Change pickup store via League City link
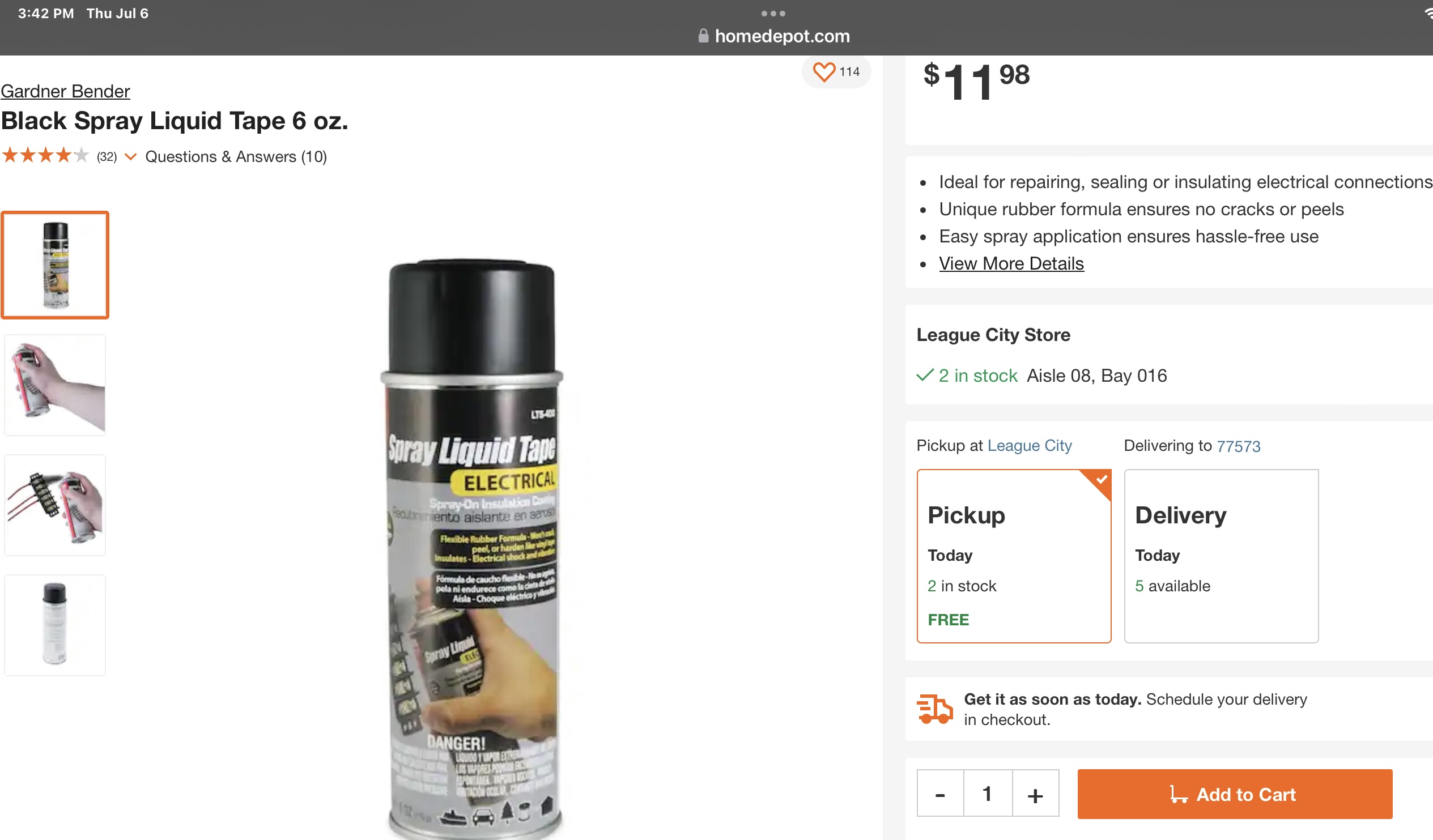Viewport: 1433px width, 840px height. [1029, 446]
